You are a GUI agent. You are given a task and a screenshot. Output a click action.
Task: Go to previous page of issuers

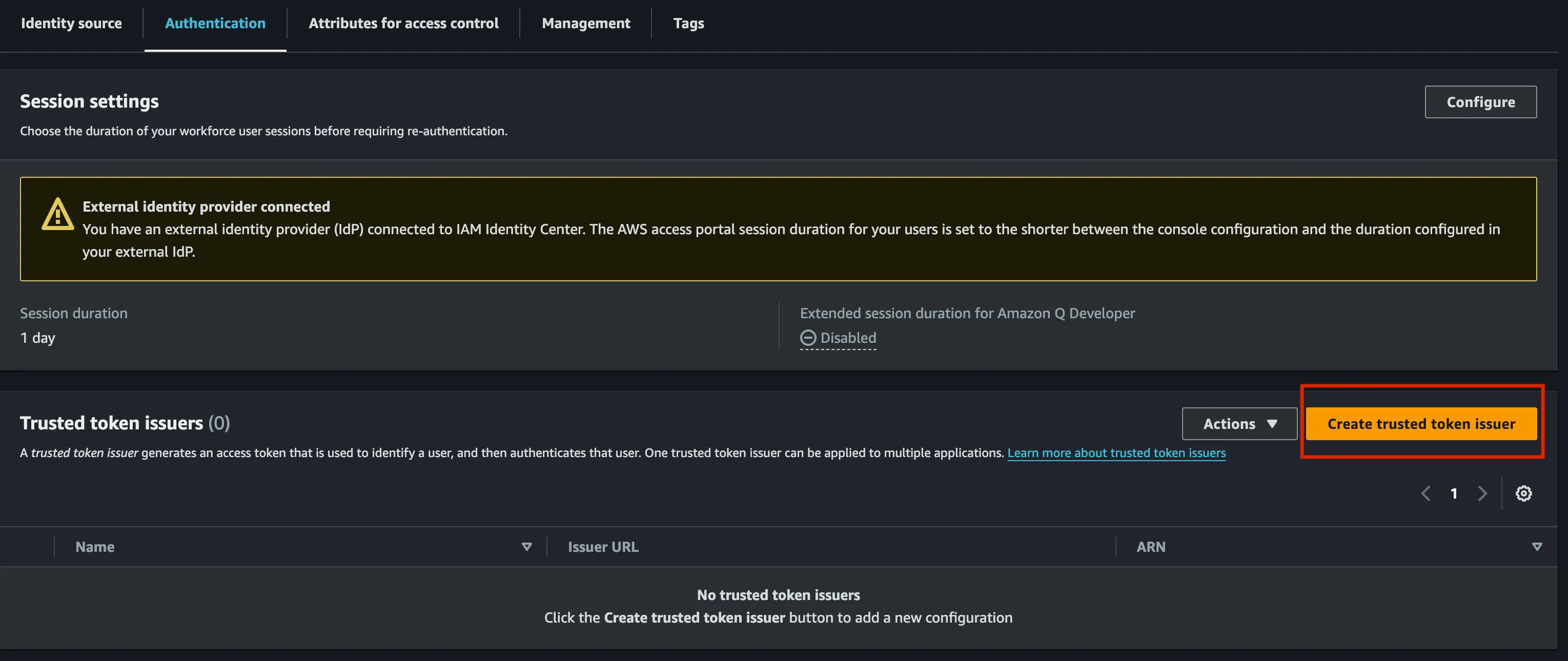1426,493
